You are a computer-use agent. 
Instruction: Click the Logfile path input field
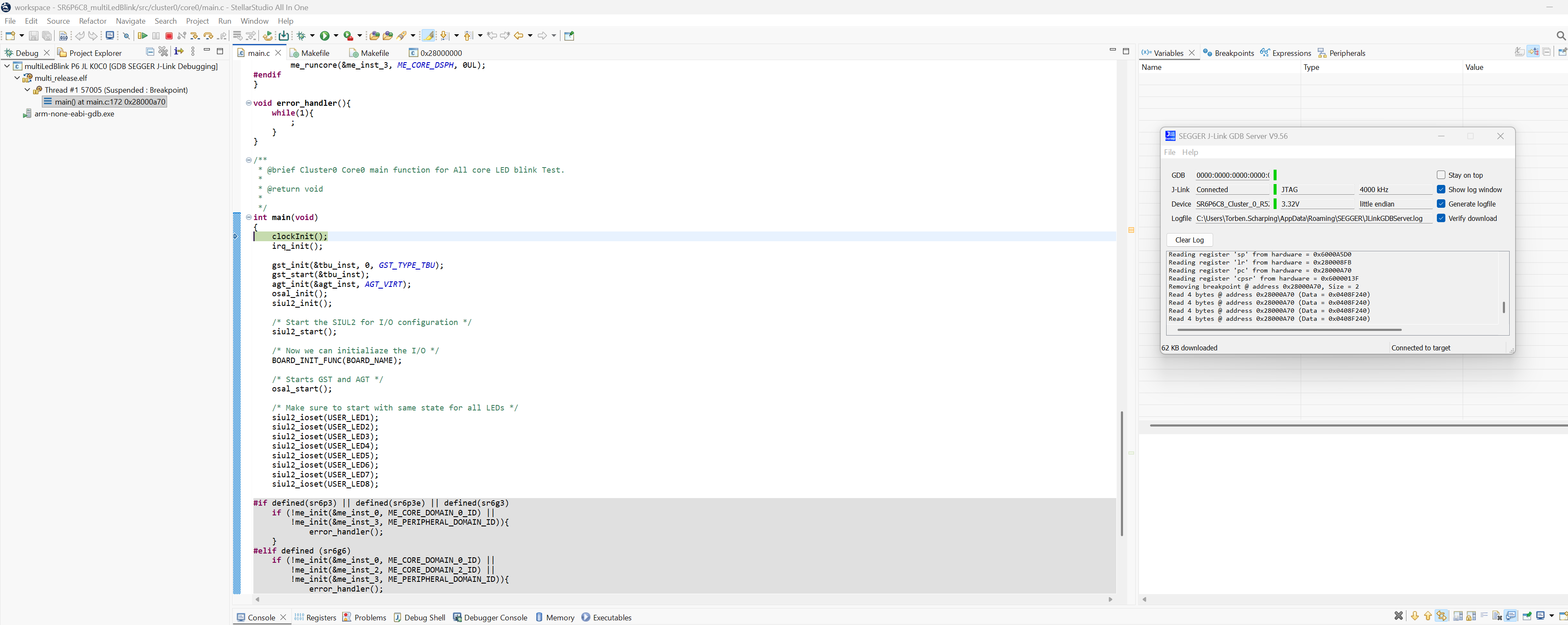pyautogui.click(x=1313, y=218)
